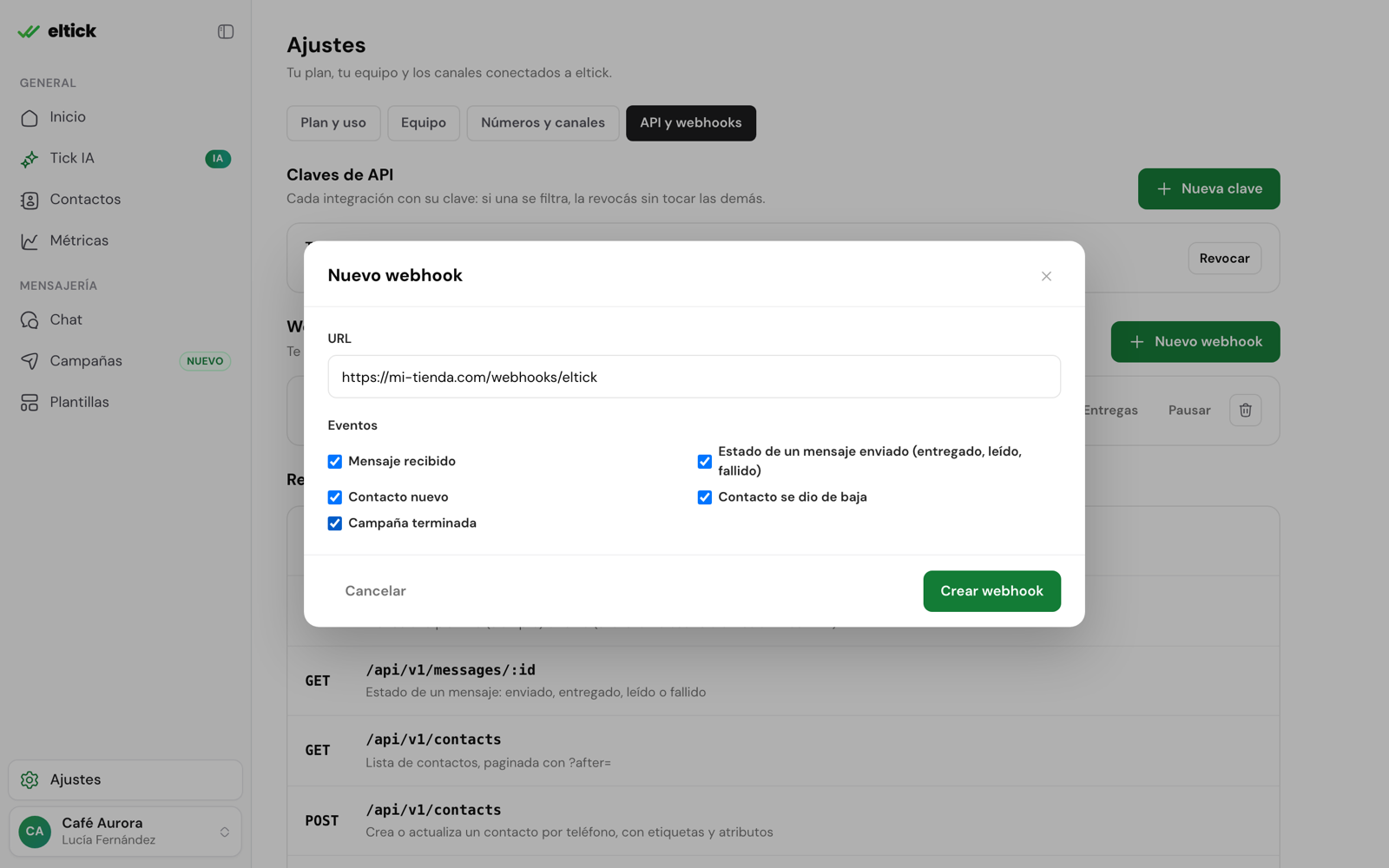Select GET /api/v1/messages/:id endpoint row

783,681
